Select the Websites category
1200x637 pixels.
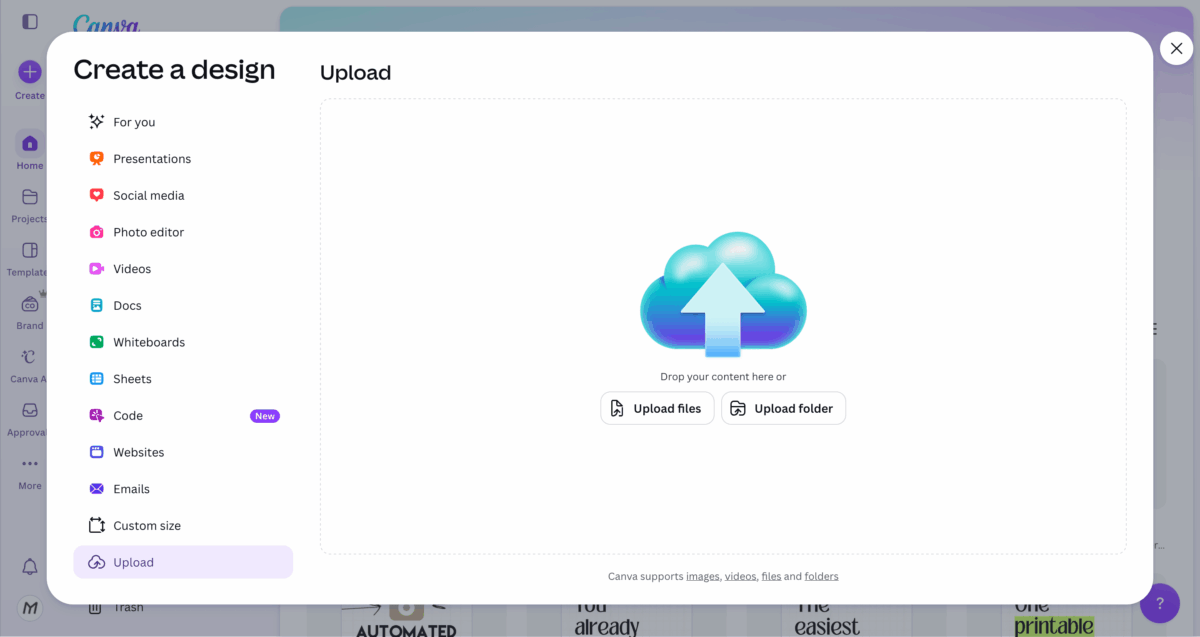click(x=183, y=452)
